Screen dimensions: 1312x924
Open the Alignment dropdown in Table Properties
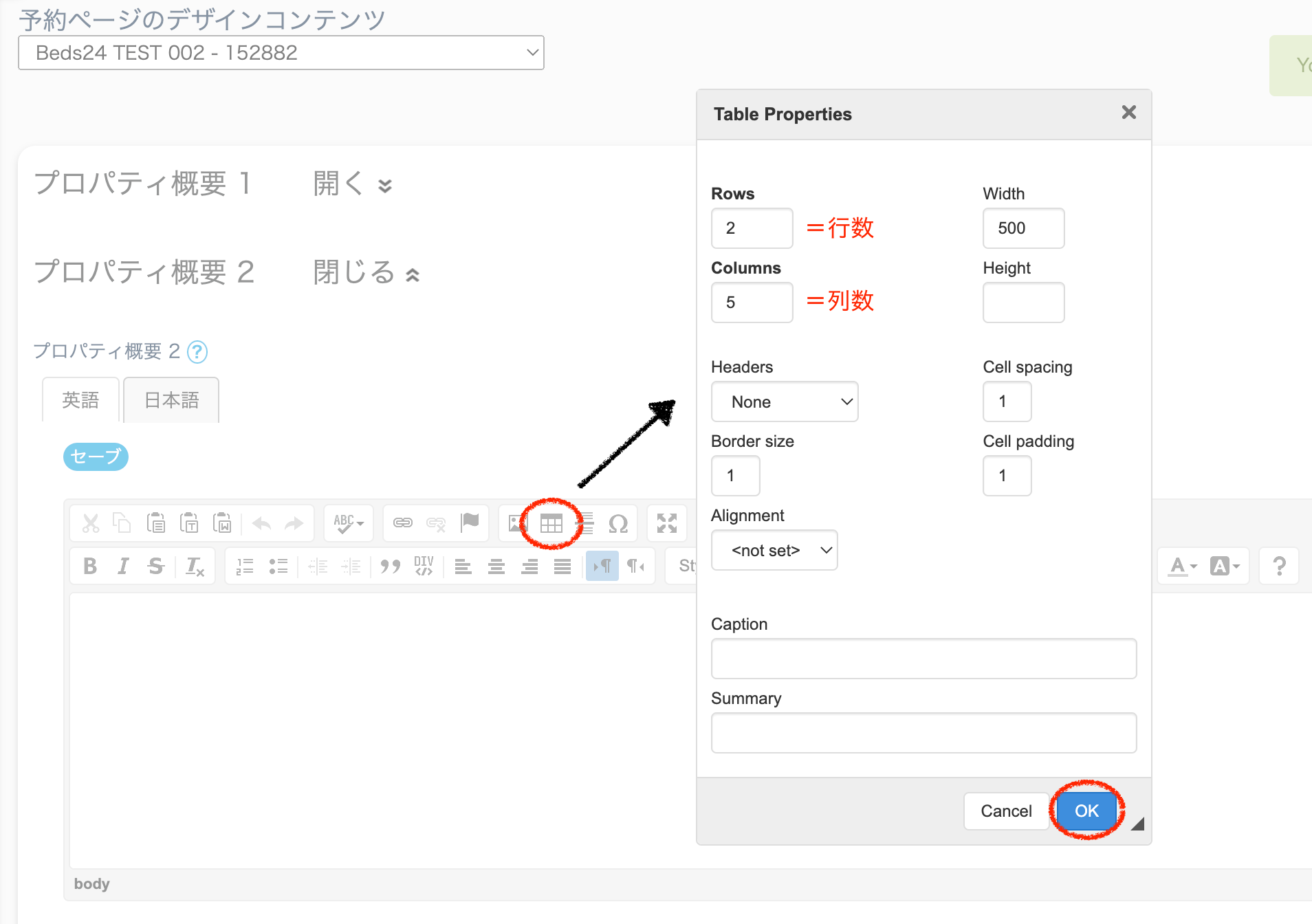coord(774,551)
